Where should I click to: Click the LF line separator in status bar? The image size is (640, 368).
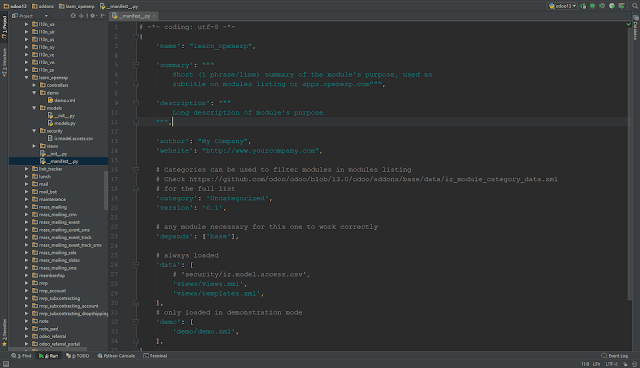(597, 364)
